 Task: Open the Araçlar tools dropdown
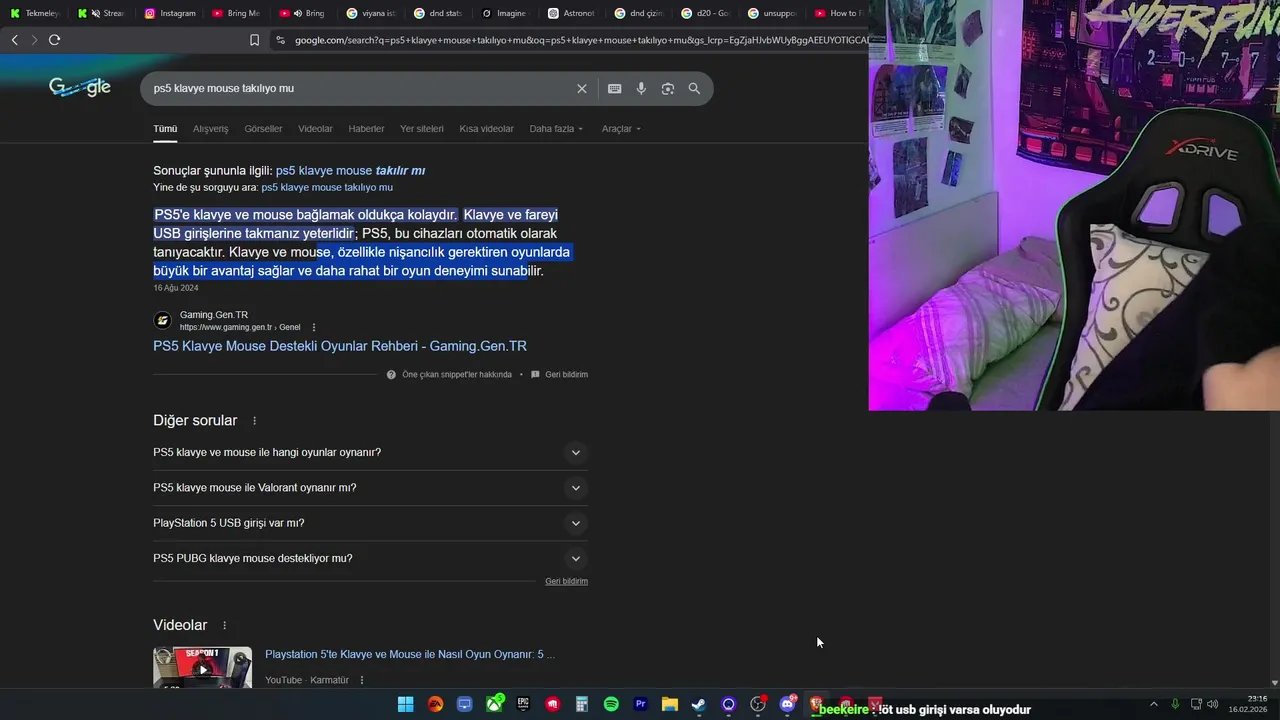(x=621, y=129)
